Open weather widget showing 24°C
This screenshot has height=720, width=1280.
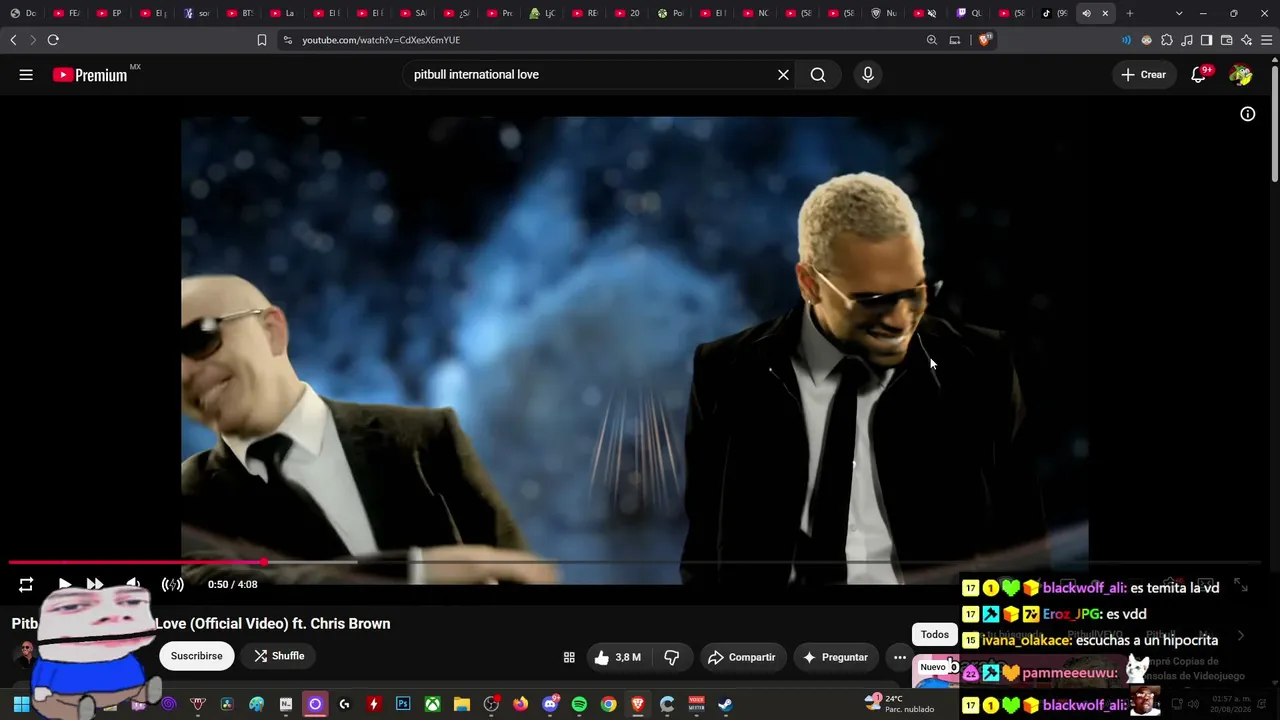click(x=900, y=704)
